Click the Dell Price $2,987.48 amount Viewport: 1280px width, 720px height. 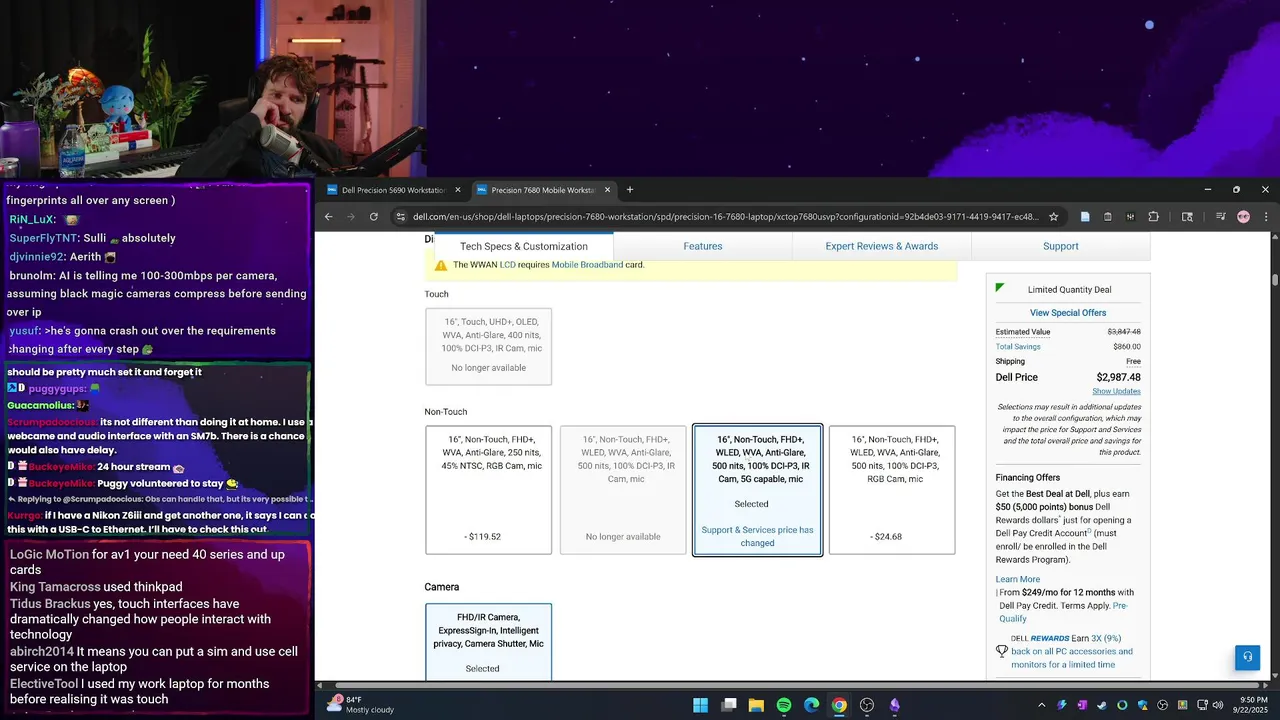[1118, 377]
